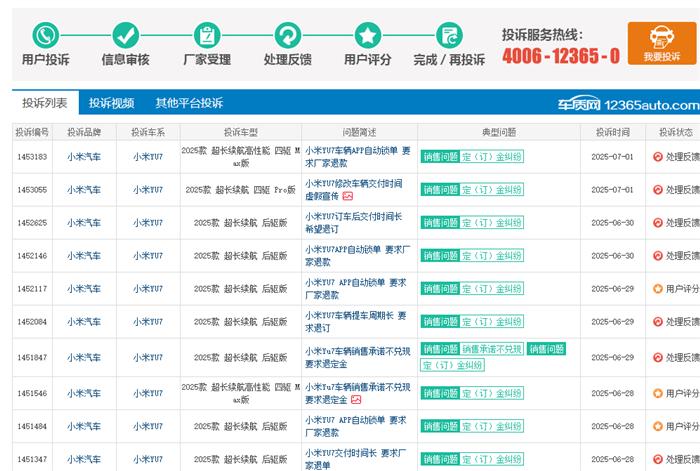Switch to the 投诉列表 tab
The width and height of the screenshot is (700, 471).
(45, 103)
